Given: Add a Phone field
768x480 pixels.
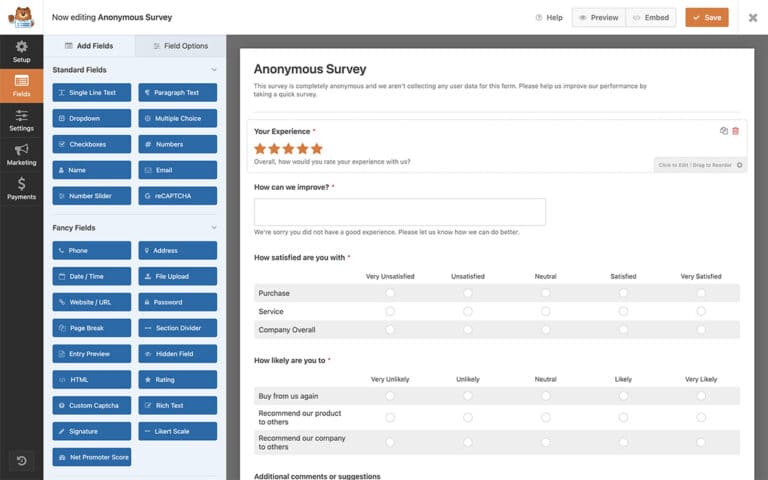Looking at the screenshot, I should tap(92, 250).
